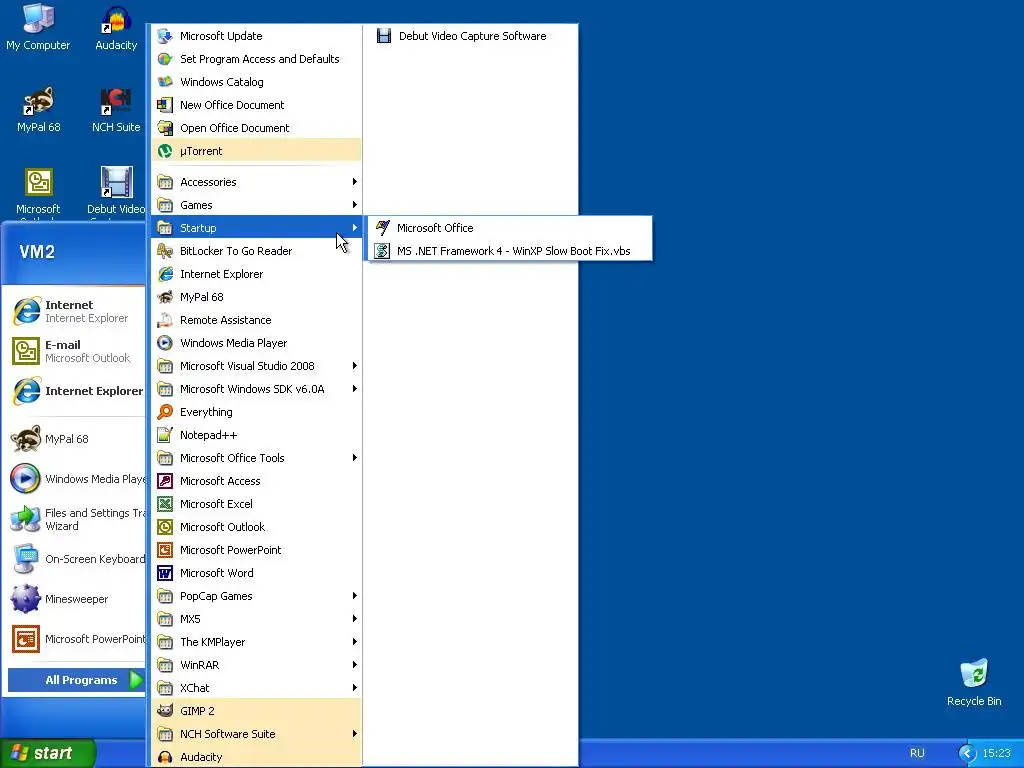The width and height of the screenshot is (1024, 768).
Task: Start Minesweeper
Action: pos(76,599)
